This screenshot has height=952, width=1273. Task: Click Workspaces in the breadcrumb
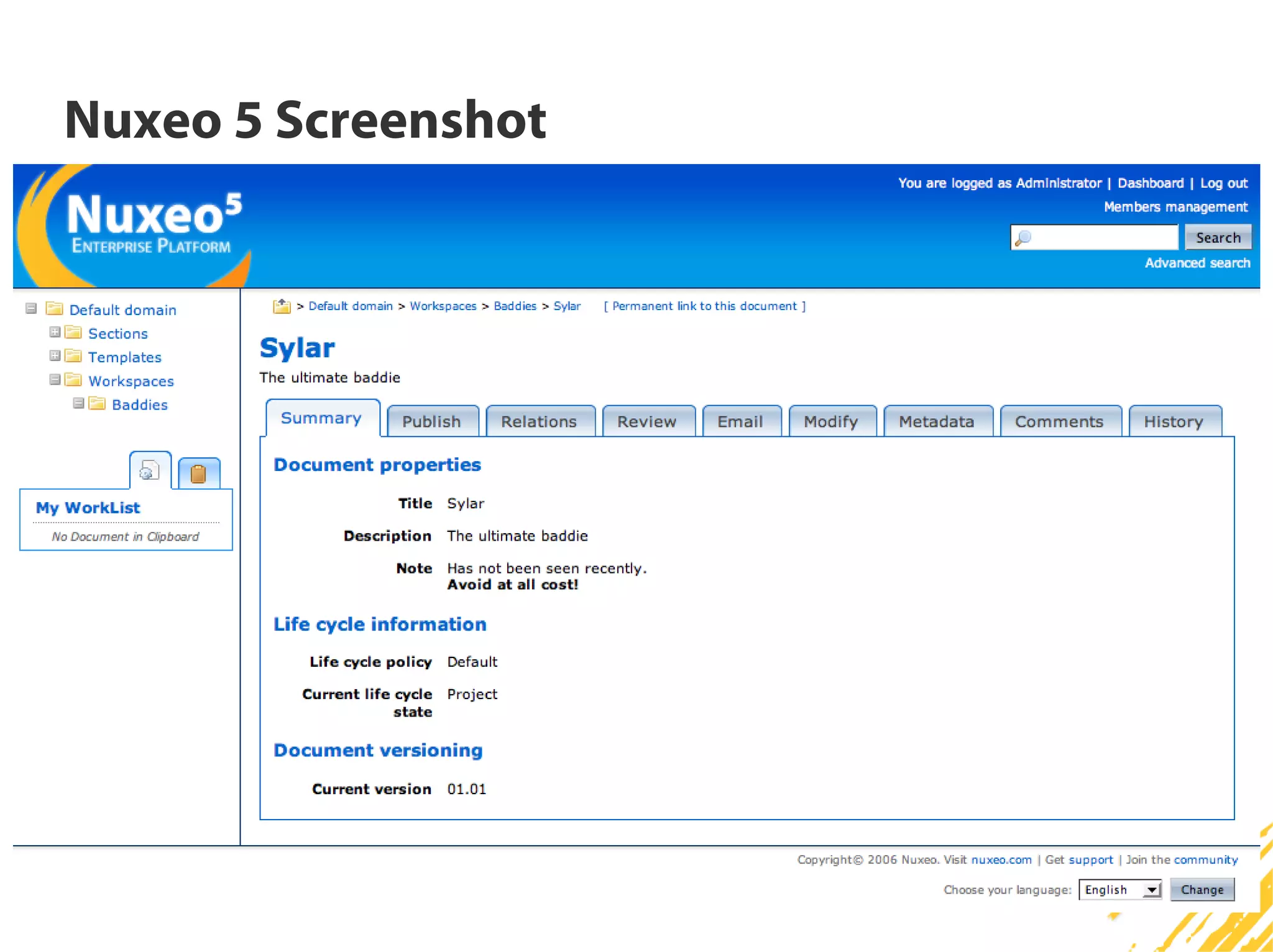(x=443, y=306)
